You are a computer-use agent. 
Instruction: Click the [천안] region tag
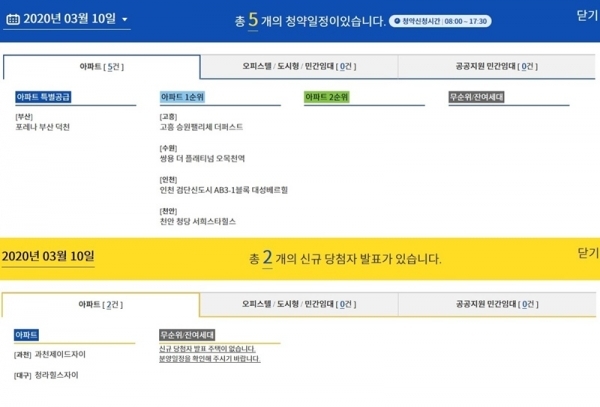point(168,211)
